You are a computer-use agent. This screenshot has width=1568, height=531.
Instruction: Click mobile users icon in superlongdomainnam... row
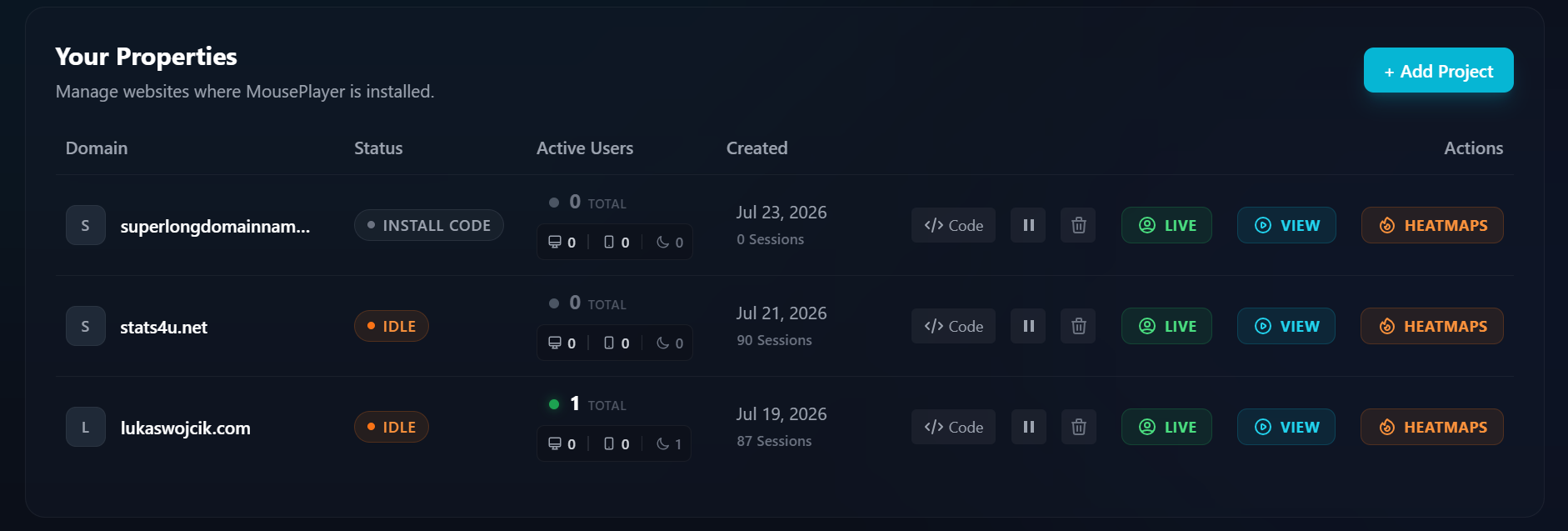(x=609, y=242)
